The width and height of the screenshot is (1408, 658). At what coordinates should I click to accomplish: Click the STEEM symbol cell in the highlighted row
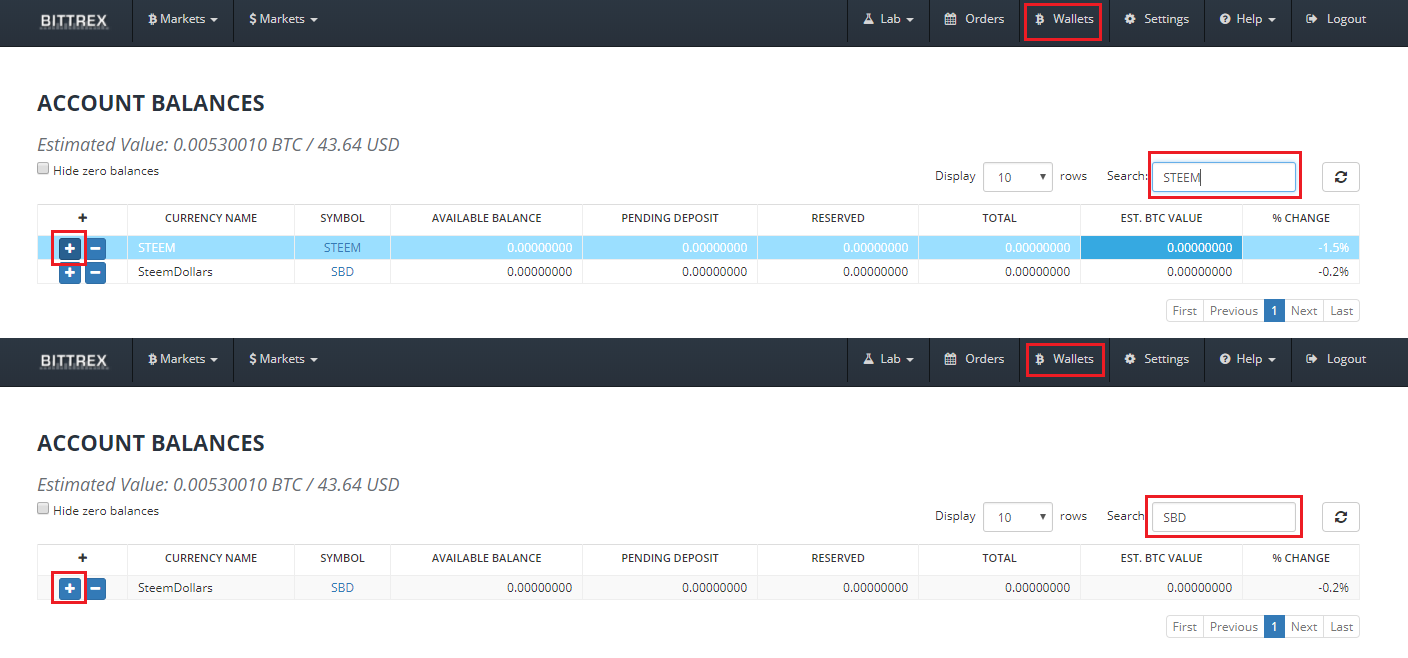tap(342, 248)
